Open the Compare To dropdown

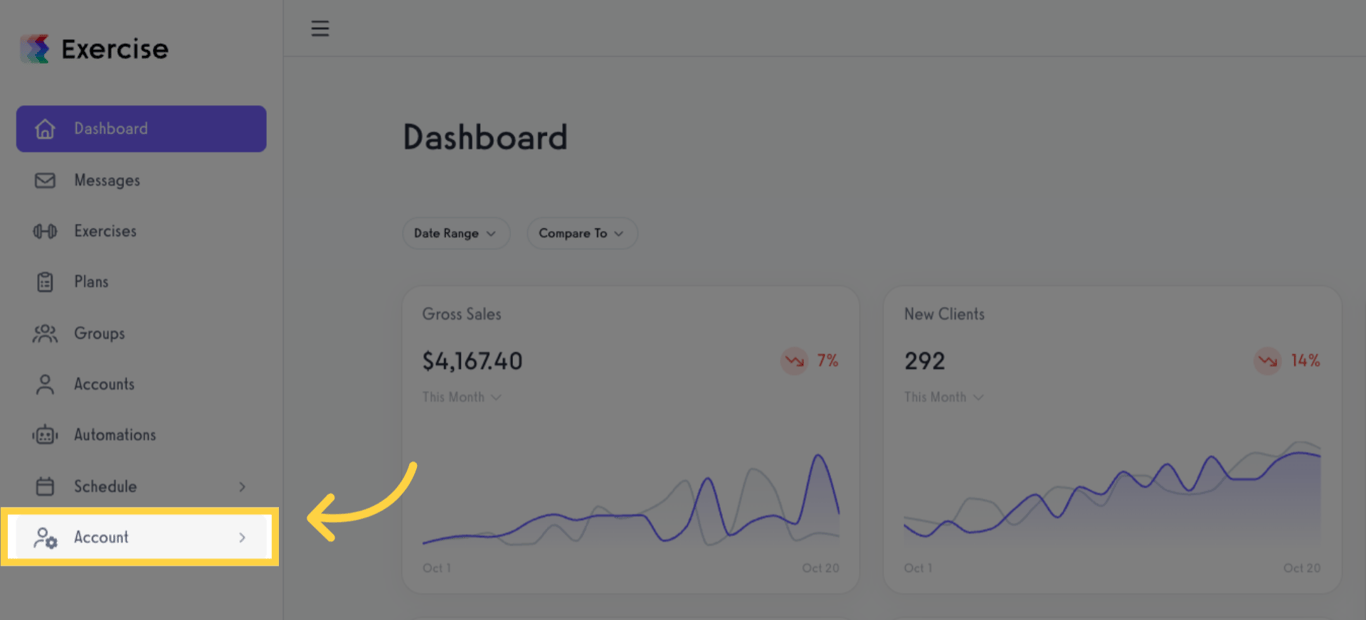[x=582, y=233]
